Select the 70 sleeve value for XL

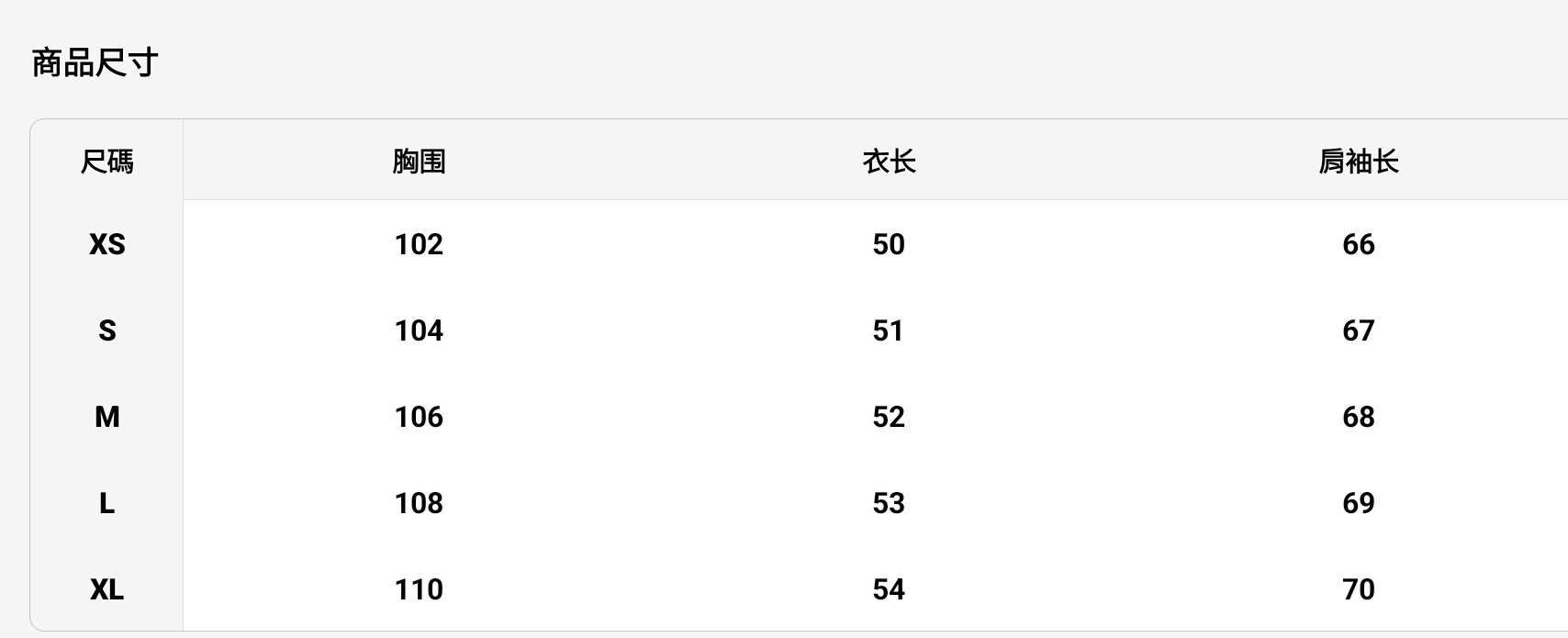1358,589
